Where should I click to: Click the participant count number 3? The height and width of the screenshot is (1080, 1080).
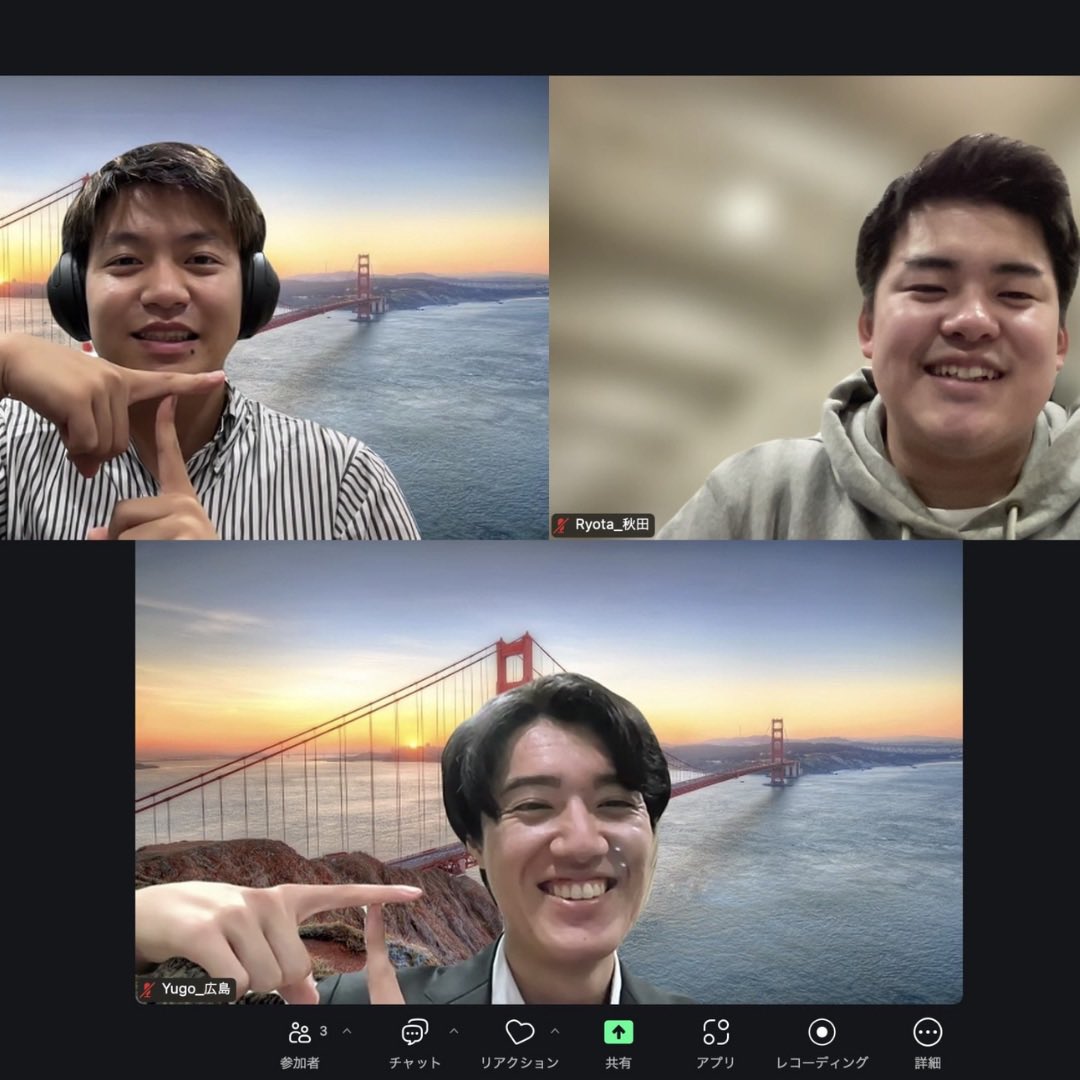(x=324, y=1031)
